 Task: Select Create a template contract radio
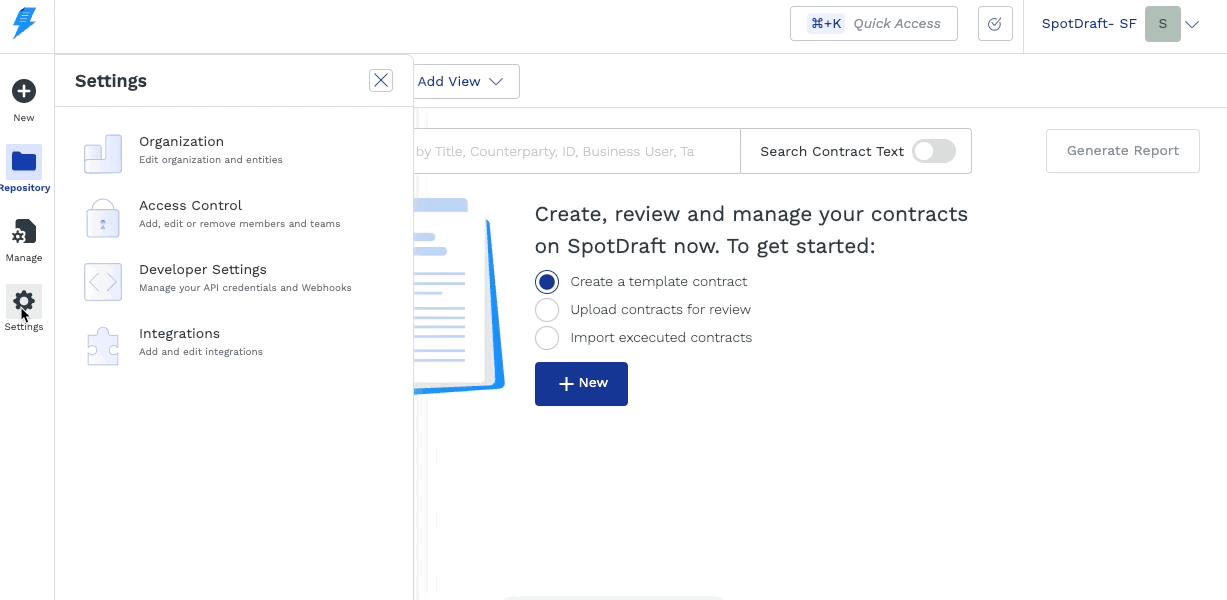(547, 282)
